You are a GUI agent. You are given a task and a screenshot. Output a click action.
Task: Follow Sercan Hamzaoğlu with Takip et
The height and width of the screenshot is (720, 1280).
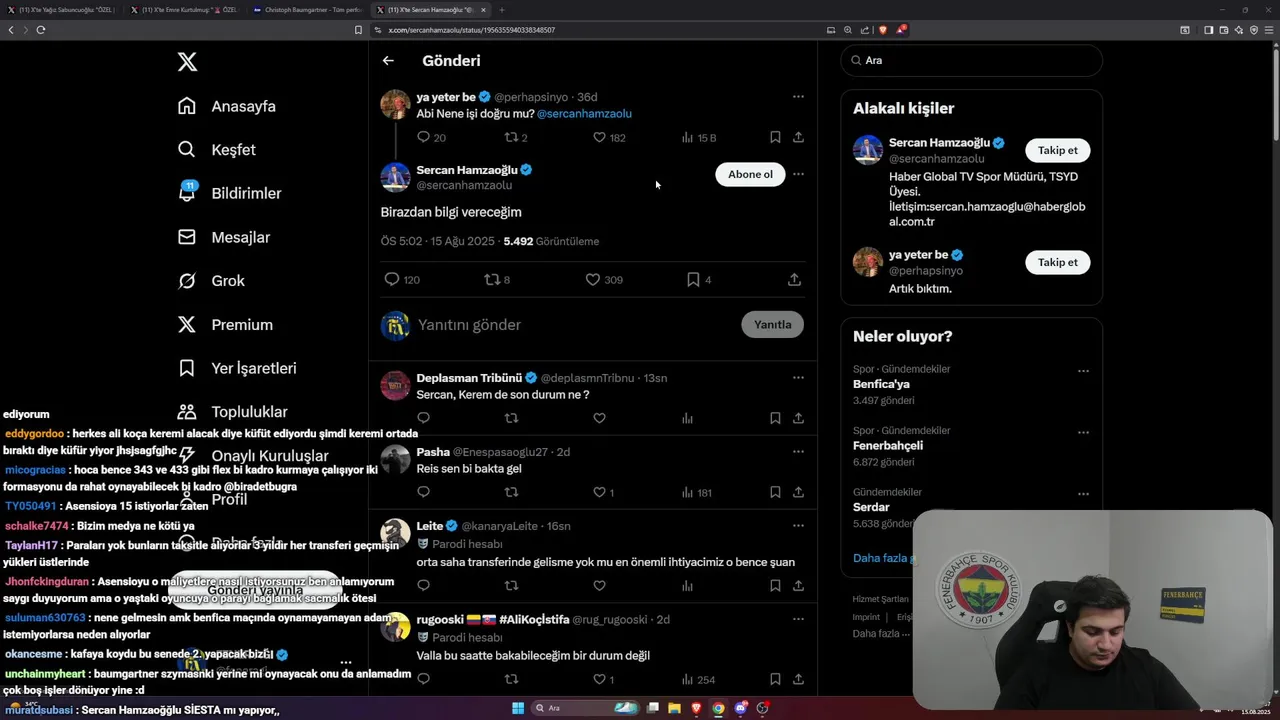1057,150
